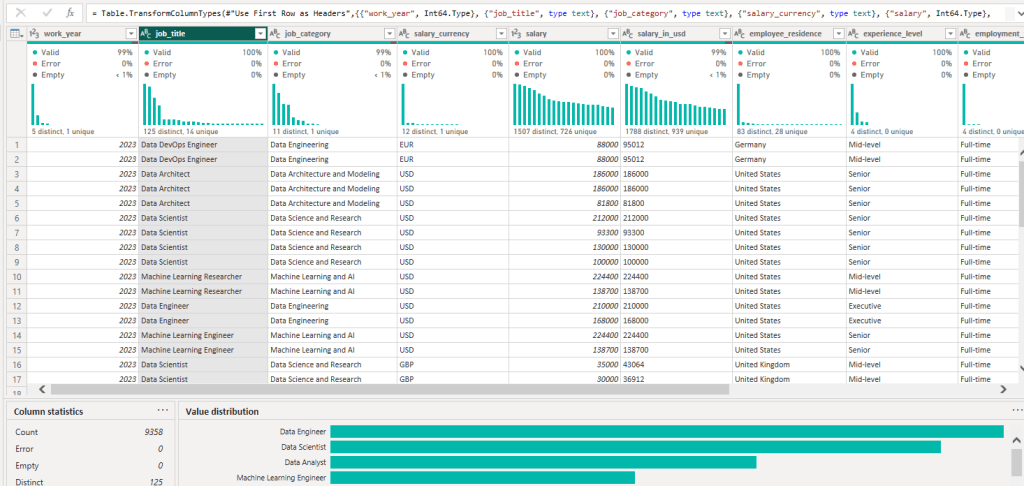Click the data type icon of work_year column
The image size is (1024, 486).
(x=35, y=34)
